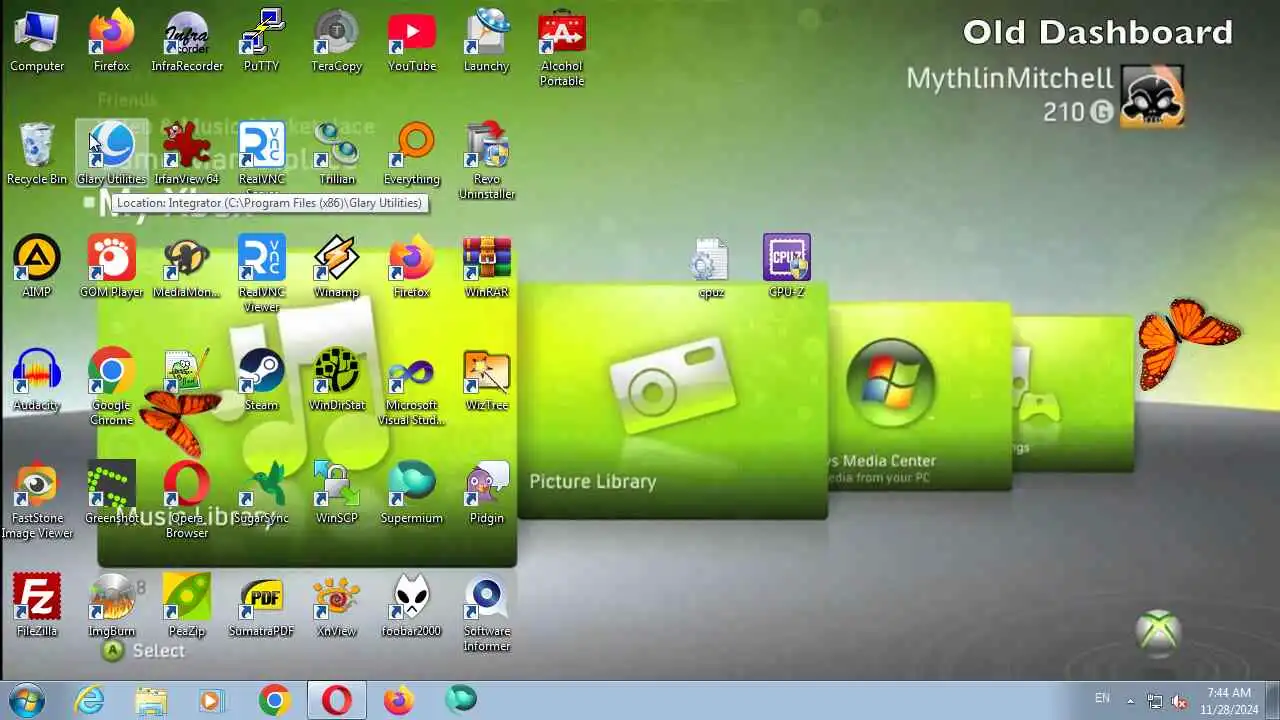Launch AIMP music player shortcut
The height and width of the screenshot is (720, 1280).
pyautogui.click(x=37, y=268)
